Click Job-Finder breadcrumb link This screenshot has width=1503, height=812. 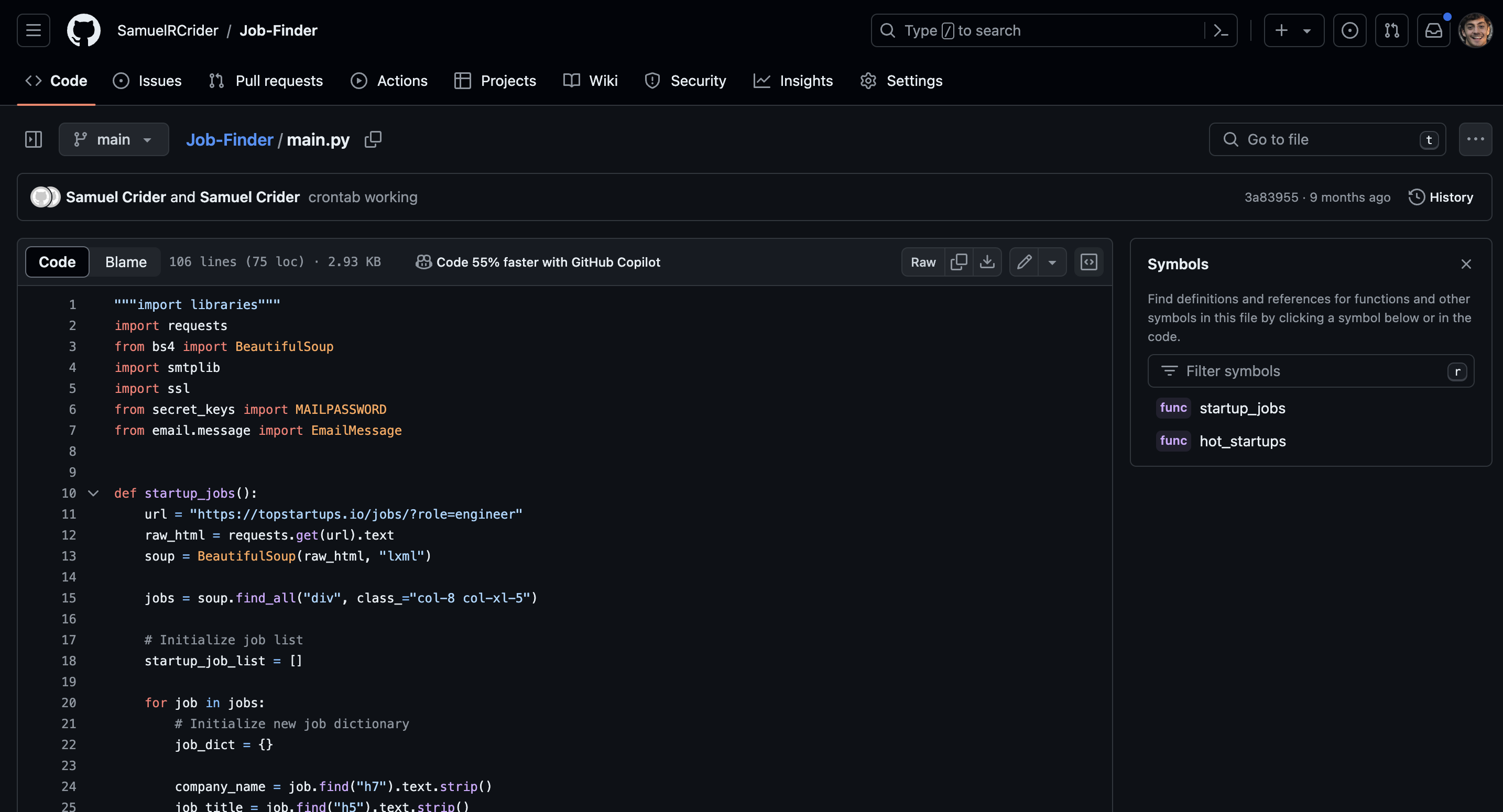tap(230, 139)
